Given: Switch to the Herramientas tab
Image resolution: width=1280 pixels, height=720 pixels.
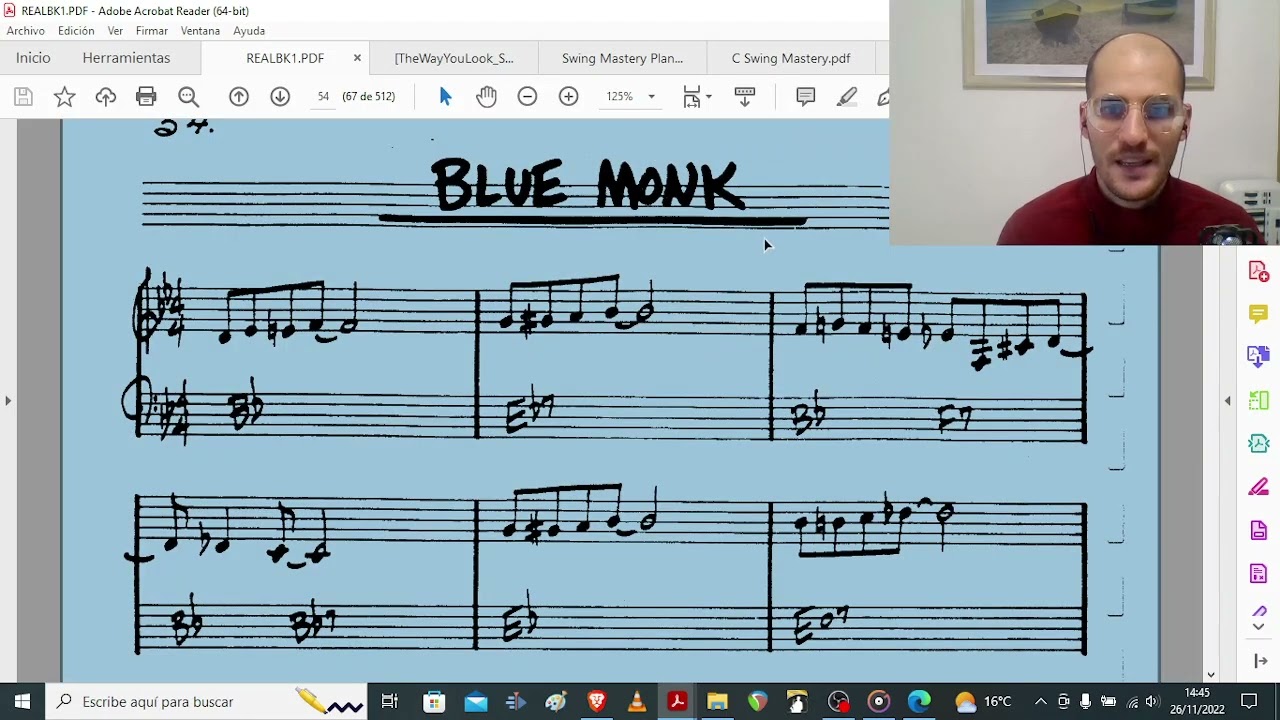Looking at the screenshot, I should [126, 58].
